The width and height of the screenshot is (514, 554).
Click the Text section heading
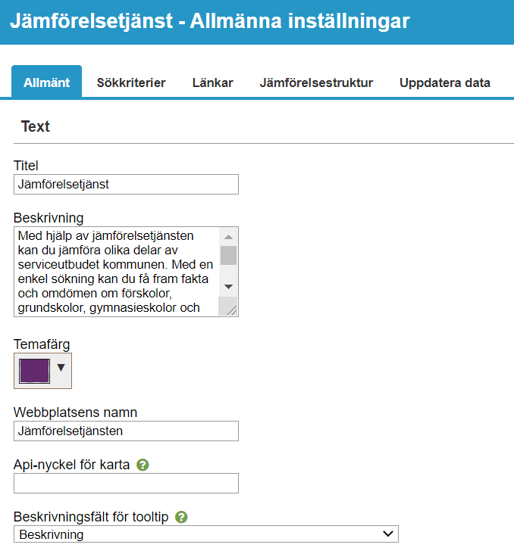pos(35,126)
